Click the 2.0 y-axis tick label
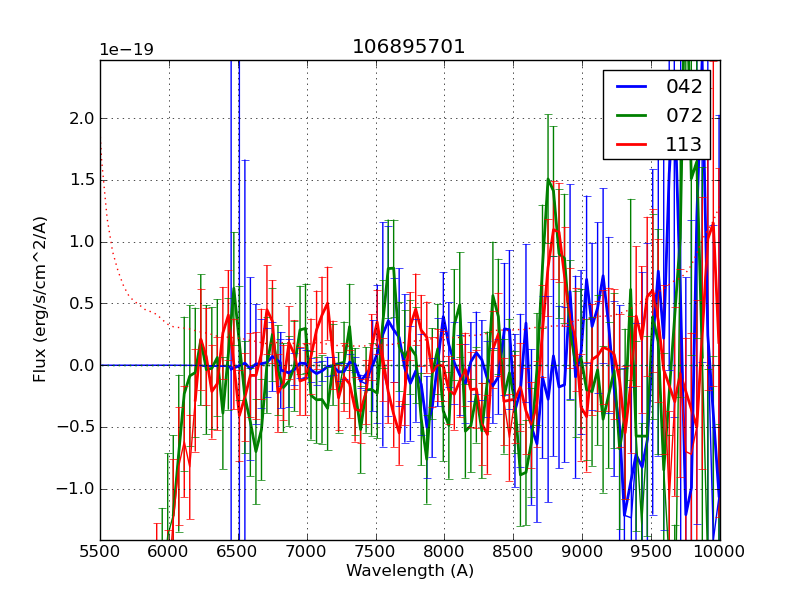The height and width of the screenshot is (600, 800). (x=81, y=118)
